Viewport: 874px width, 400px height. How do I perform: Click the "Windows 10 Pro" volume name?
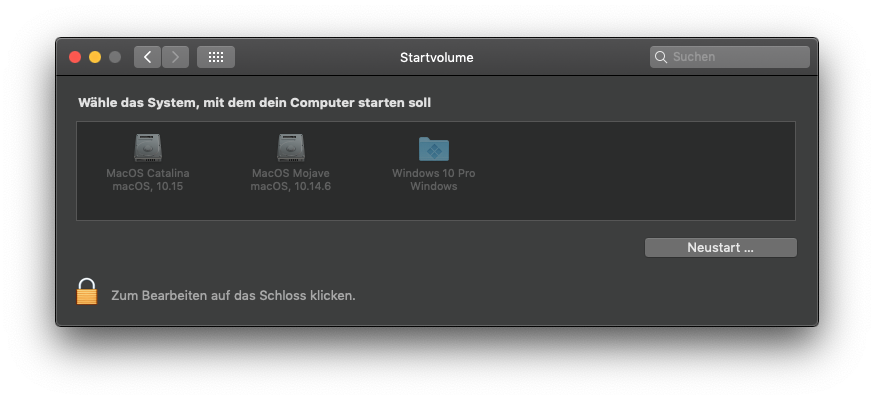(x=433, y=174)
